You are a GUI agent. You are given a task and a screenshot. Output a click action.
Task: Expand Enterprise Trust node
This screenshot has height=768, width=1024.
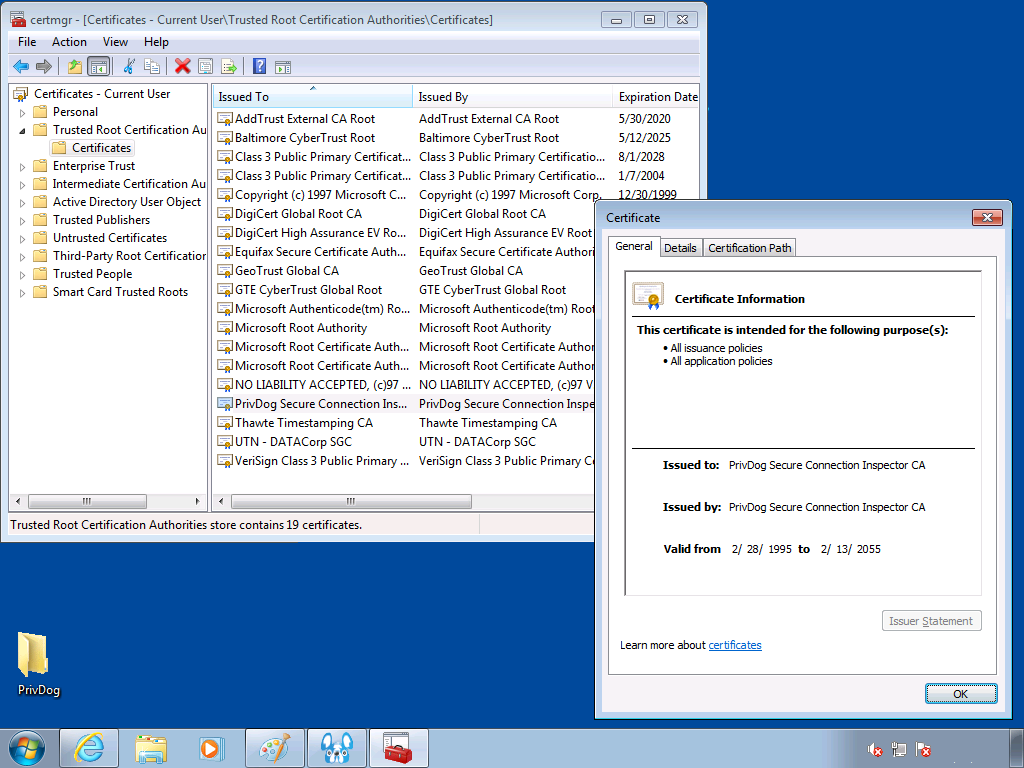pyautogui.click(x=22, y=167)
